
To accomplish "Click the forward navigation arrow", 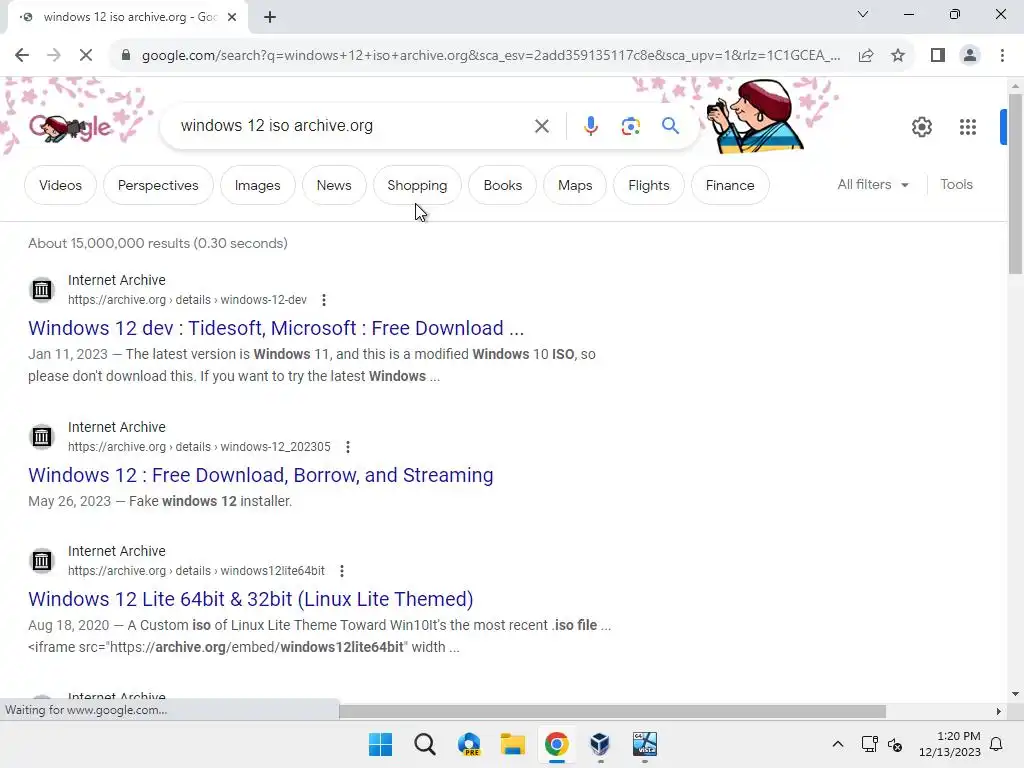I will point(54,55).
